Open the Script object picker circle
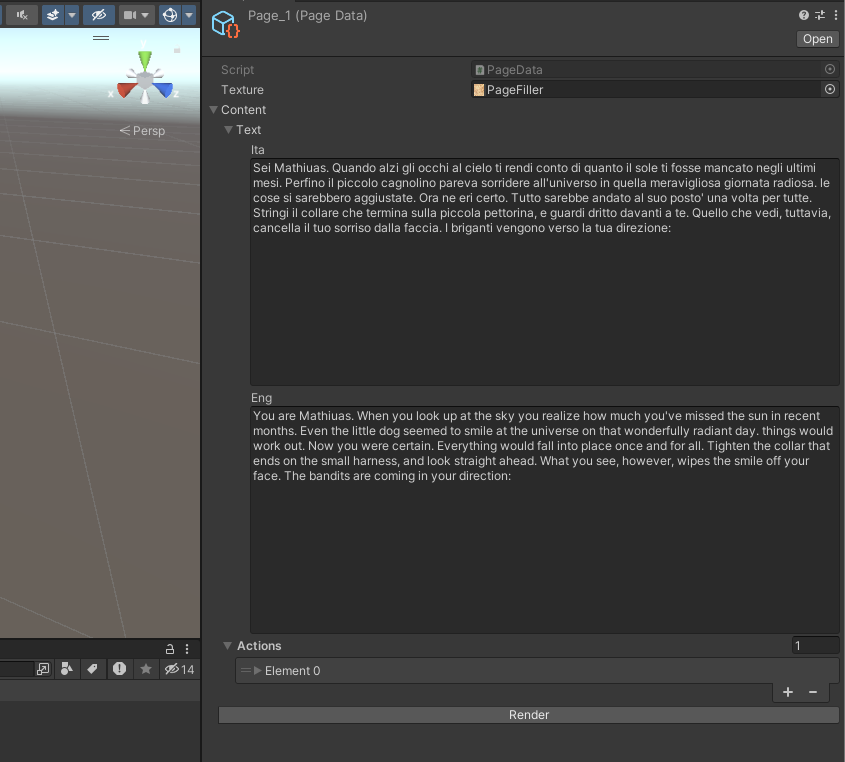Viewport: 845px width, 762px height. tap(830, 69)
